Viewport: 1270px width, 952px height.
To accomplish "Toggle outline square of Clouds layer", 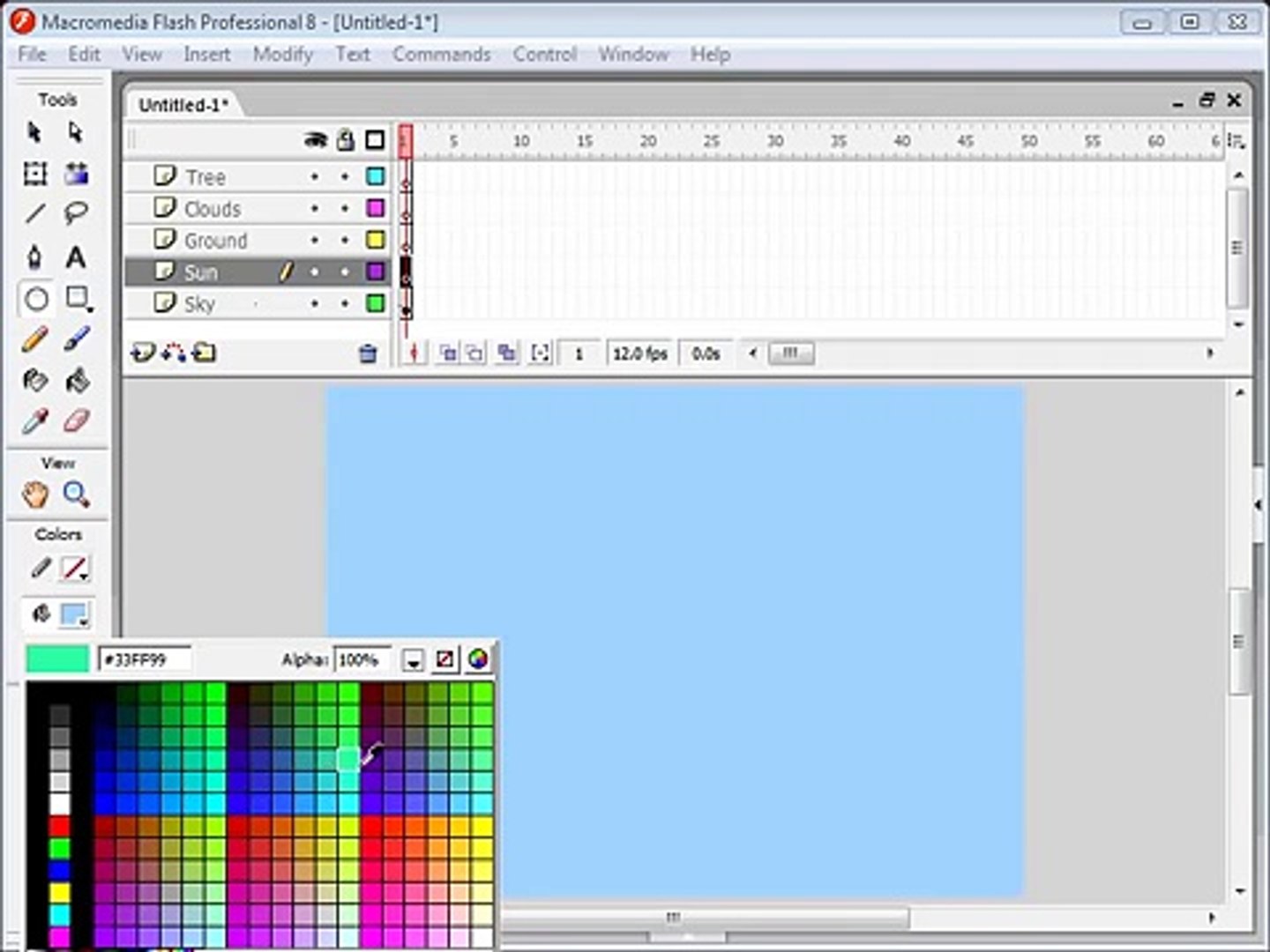I will [376, 209].
